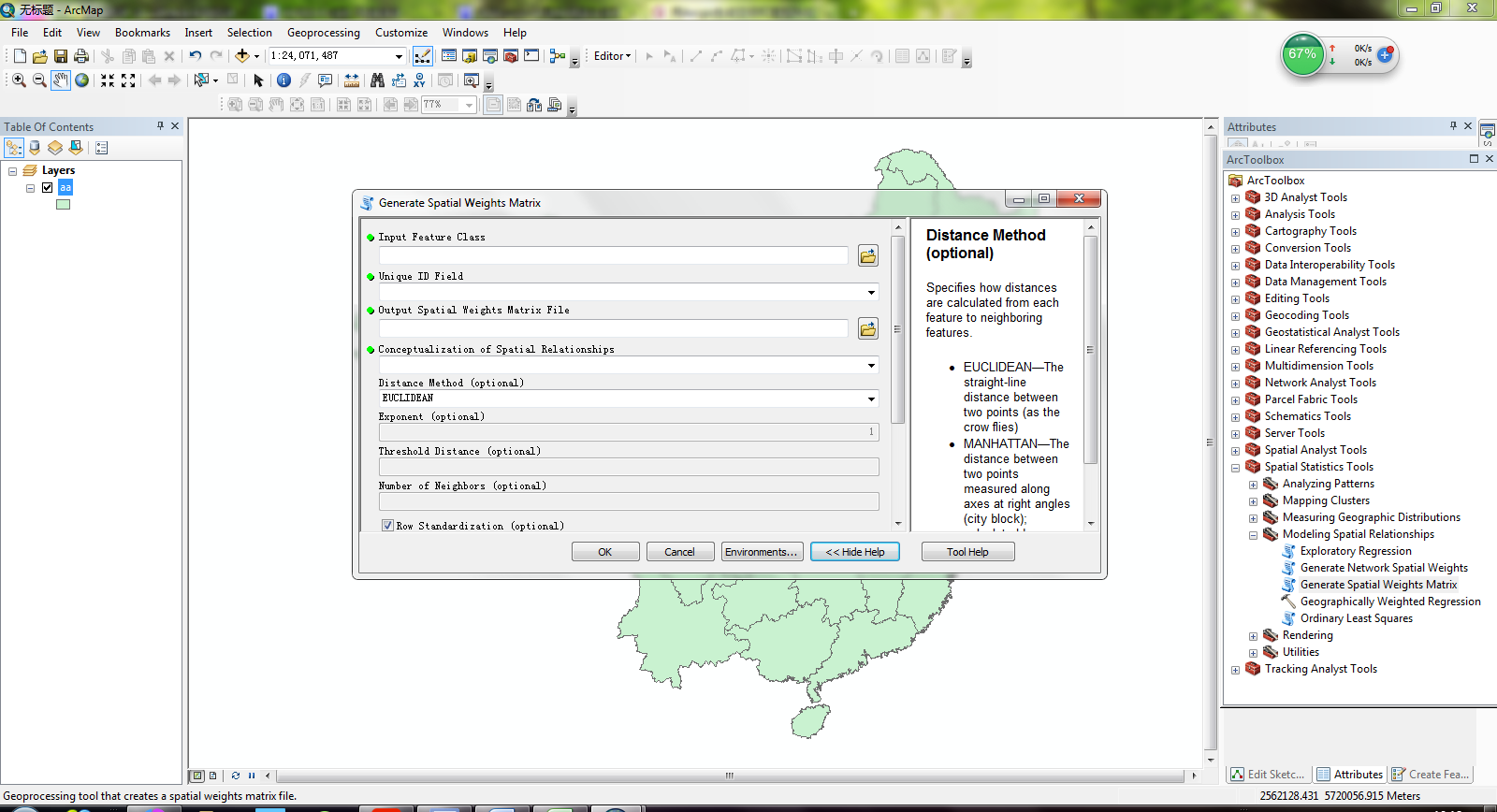Browse for the Input Feature Class

pyautogui.click(x=868, y=255)
